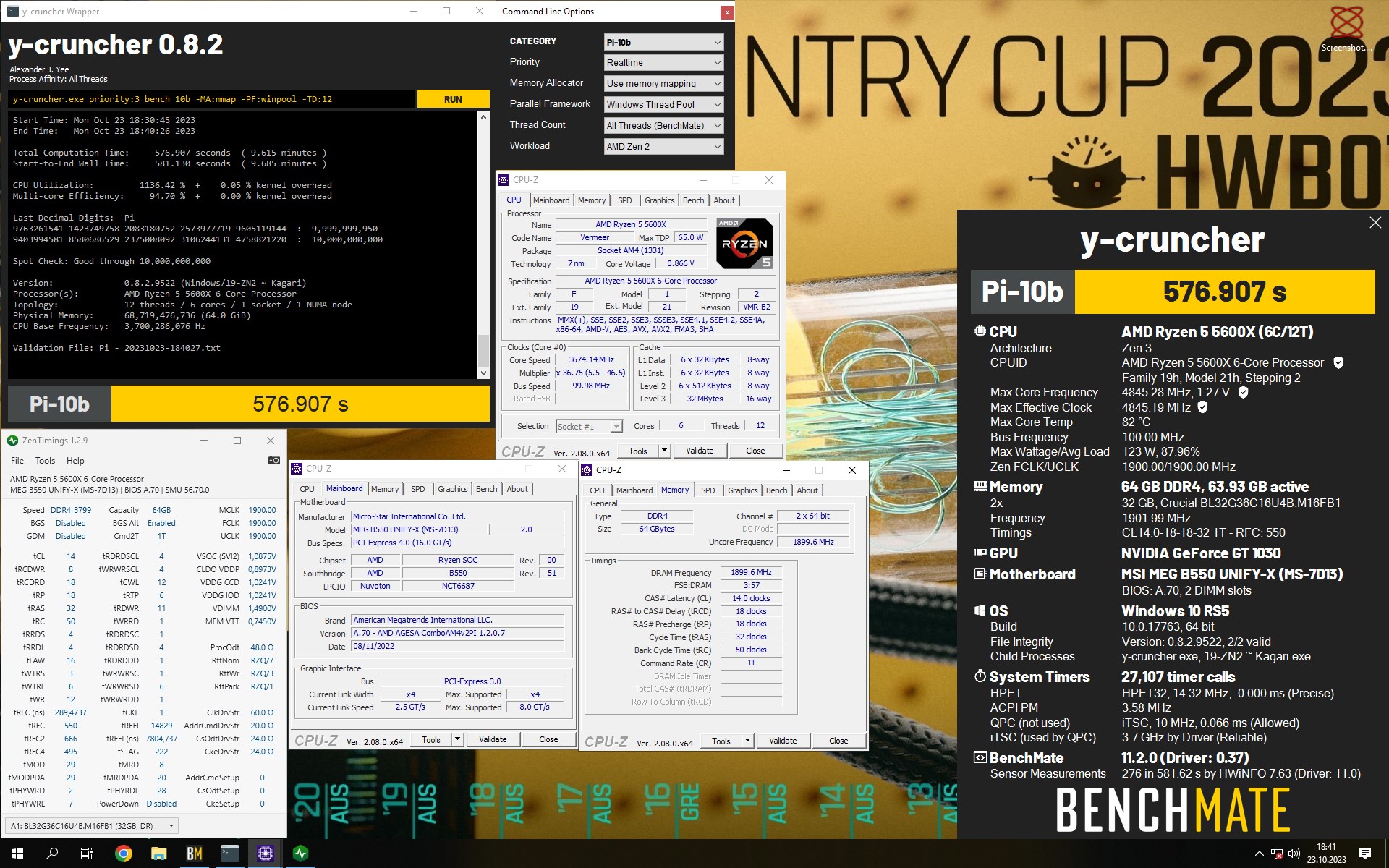Open the ZenTimings Tools menu
1389x868 pixels.
45,461
